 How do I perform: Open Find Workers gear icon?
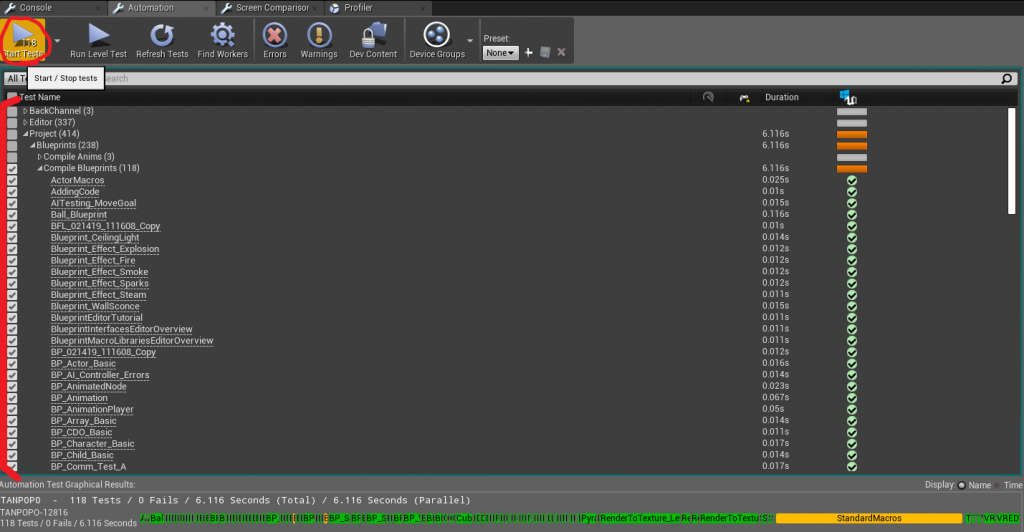(x=223, y=35)
